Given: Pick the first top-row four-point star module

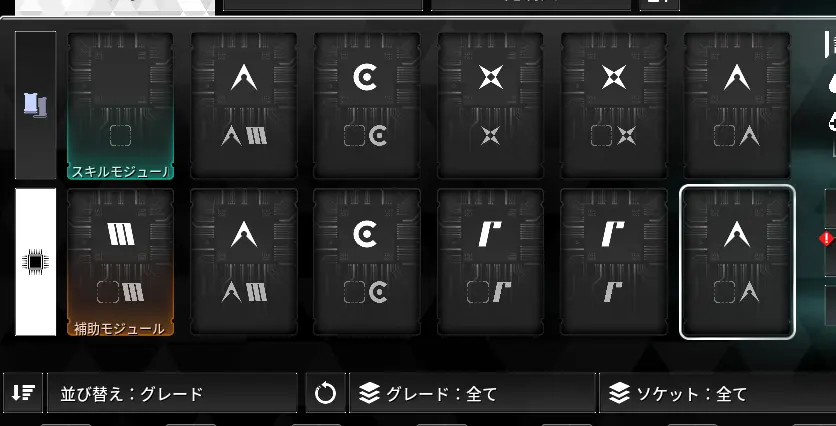Looking at the screenshot, I should 491,105.
